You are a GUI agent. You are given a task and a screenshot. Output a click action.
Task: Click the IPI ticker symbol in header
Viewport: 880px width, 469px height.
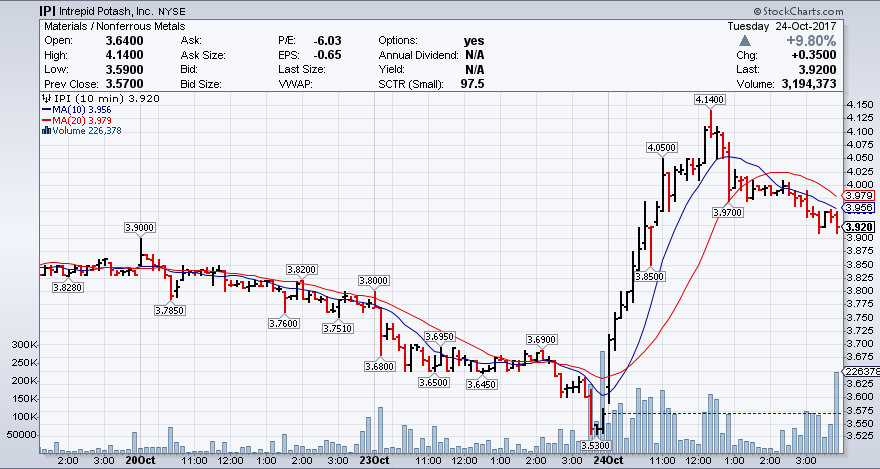(19, 10)
